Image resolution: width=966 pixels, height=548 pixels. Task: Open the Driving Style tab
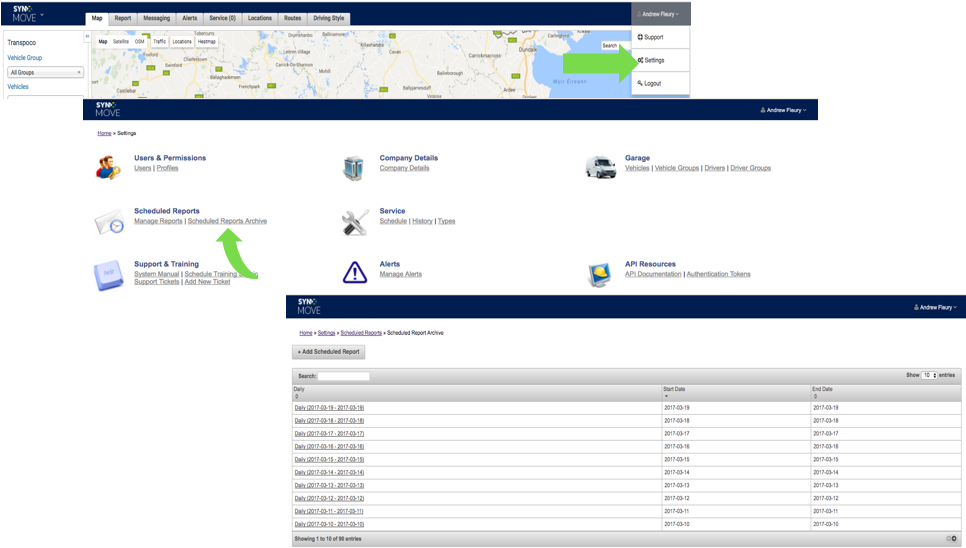[x=329, y=18]
